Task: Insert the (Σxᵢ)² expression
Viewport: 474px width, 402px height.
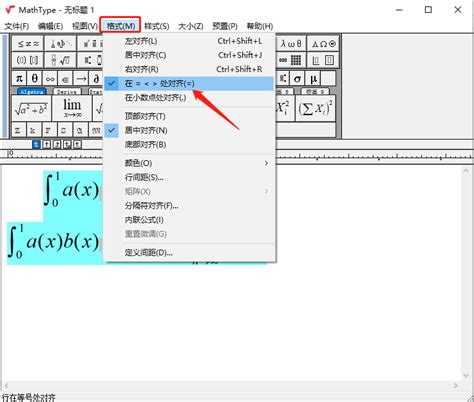Action: pos(315,108)
